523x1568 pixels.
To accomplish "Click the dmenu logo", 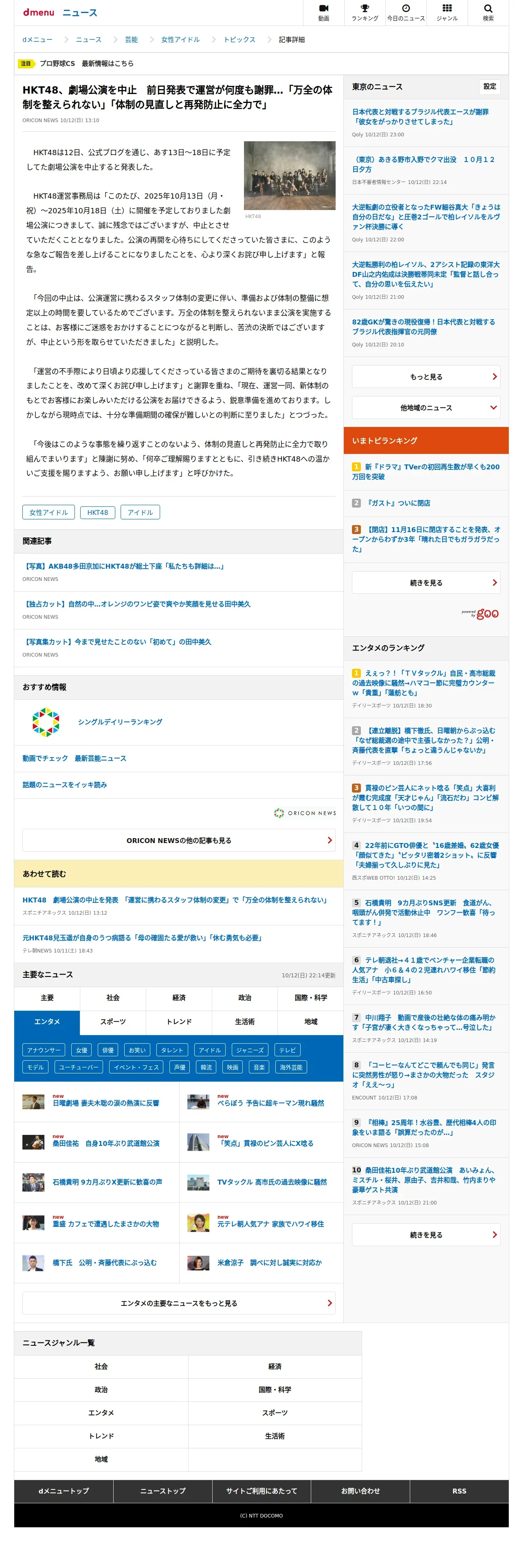I will (x=38, y=12).
